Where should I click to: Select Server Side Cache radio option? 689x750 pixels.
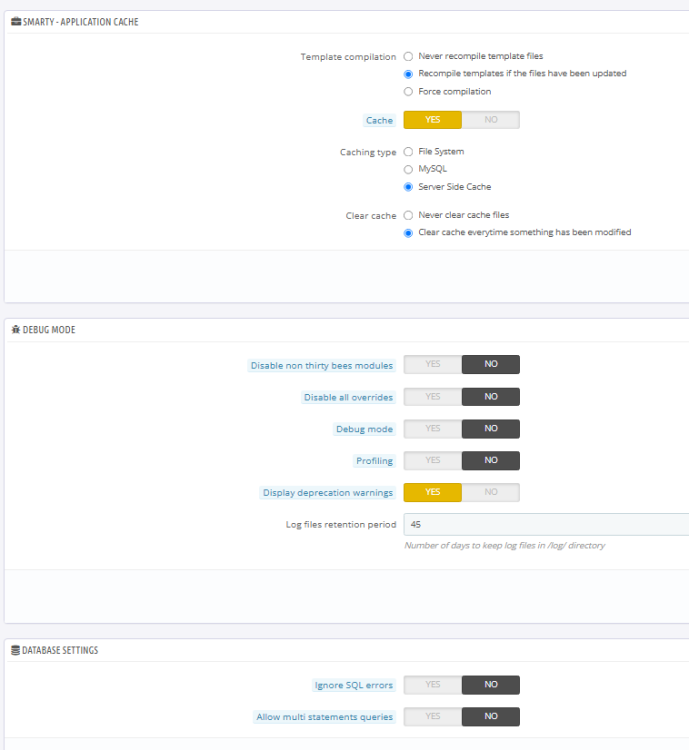408,187
